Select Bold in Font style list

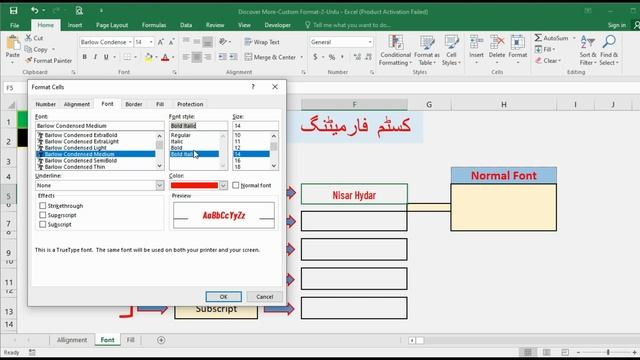coord(176,148)
